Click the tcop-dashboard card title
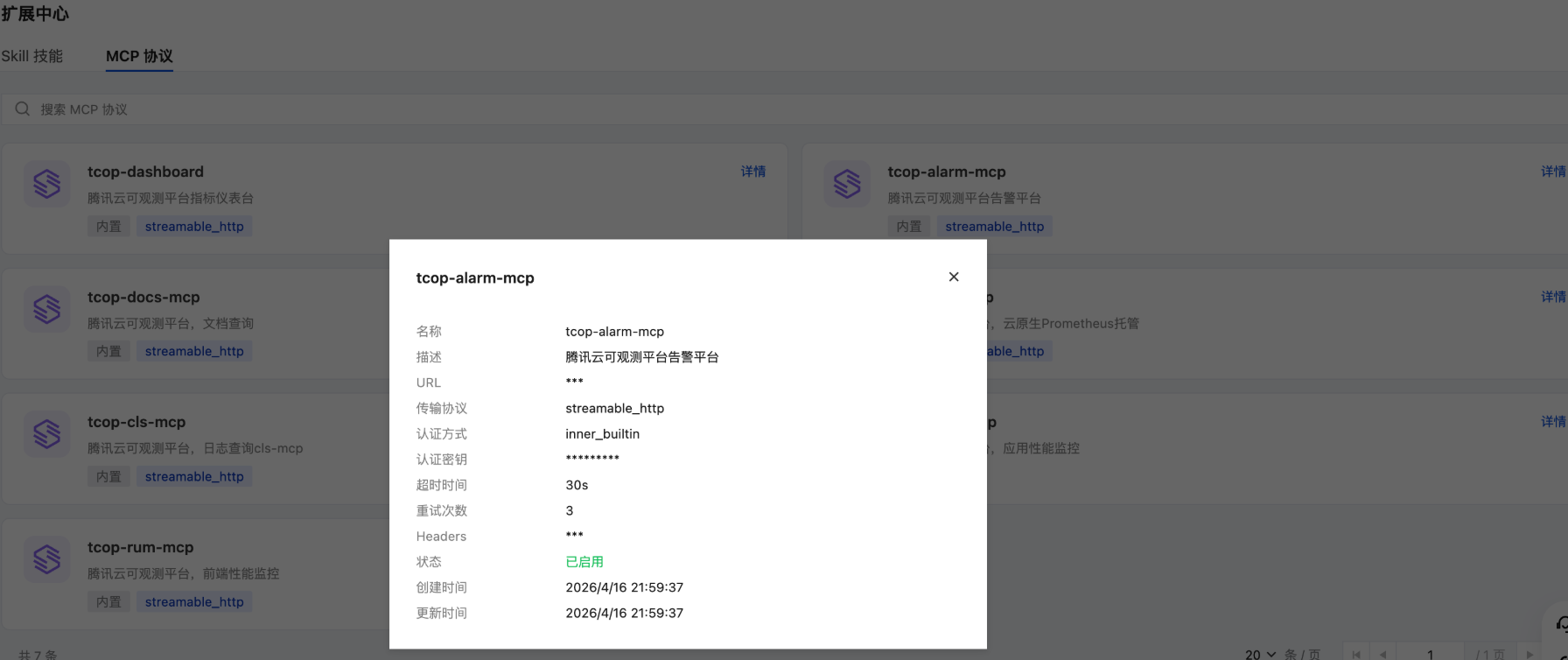The width and height of the screenshot is (1568, 660). (x=145, y=172)
